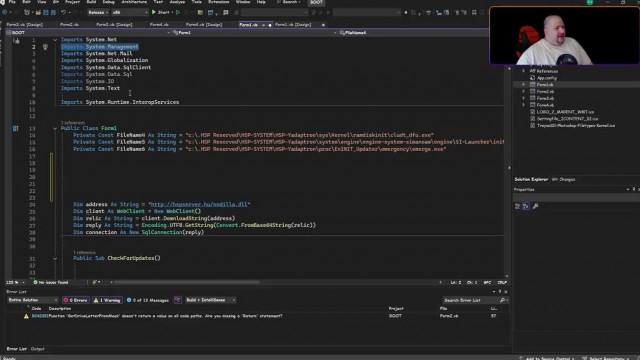Click the App.config file icon
The image size is (640, 360).
point(532,78)
